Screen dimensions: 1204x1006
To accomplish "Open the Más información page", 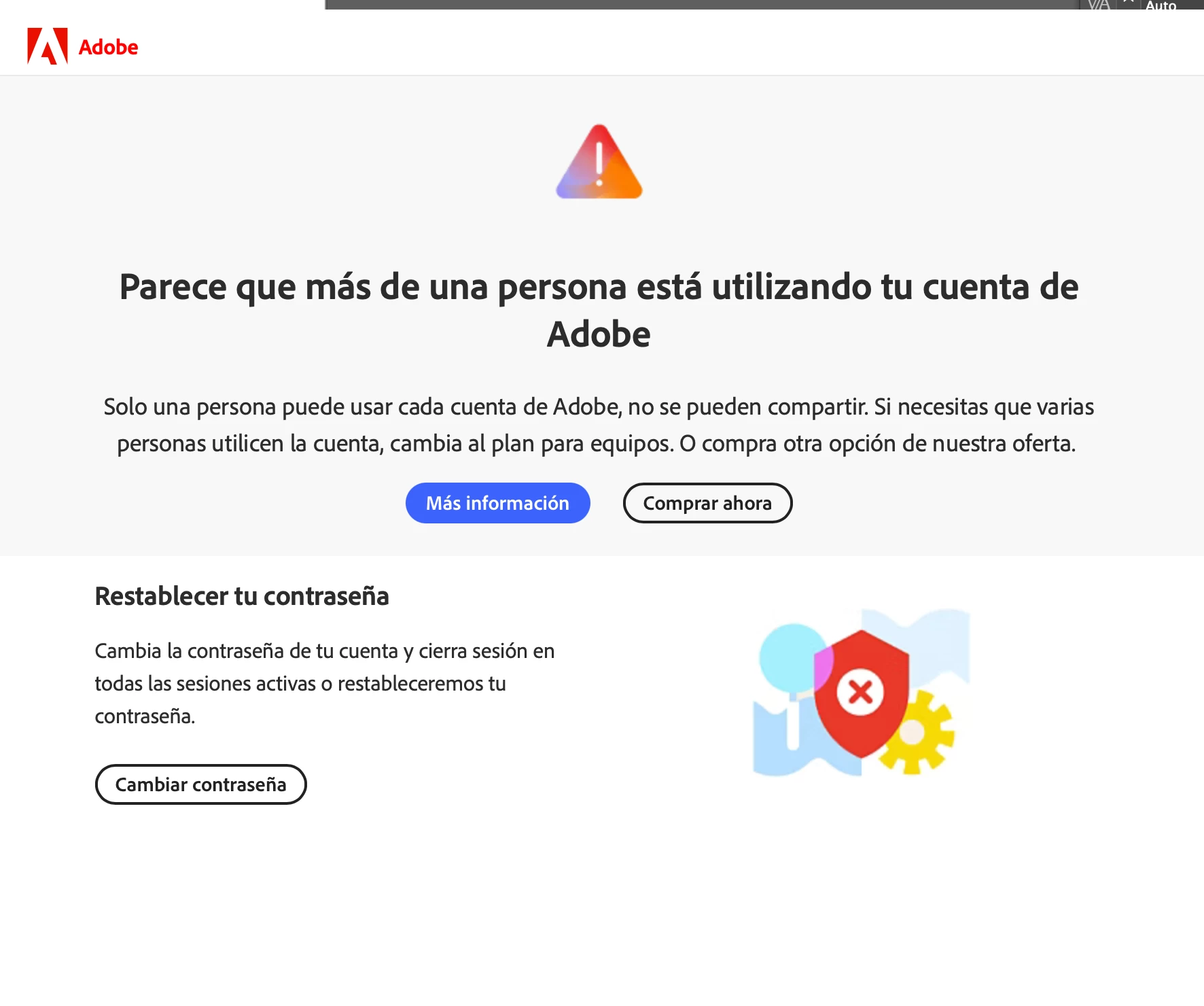I will [497, 503].
